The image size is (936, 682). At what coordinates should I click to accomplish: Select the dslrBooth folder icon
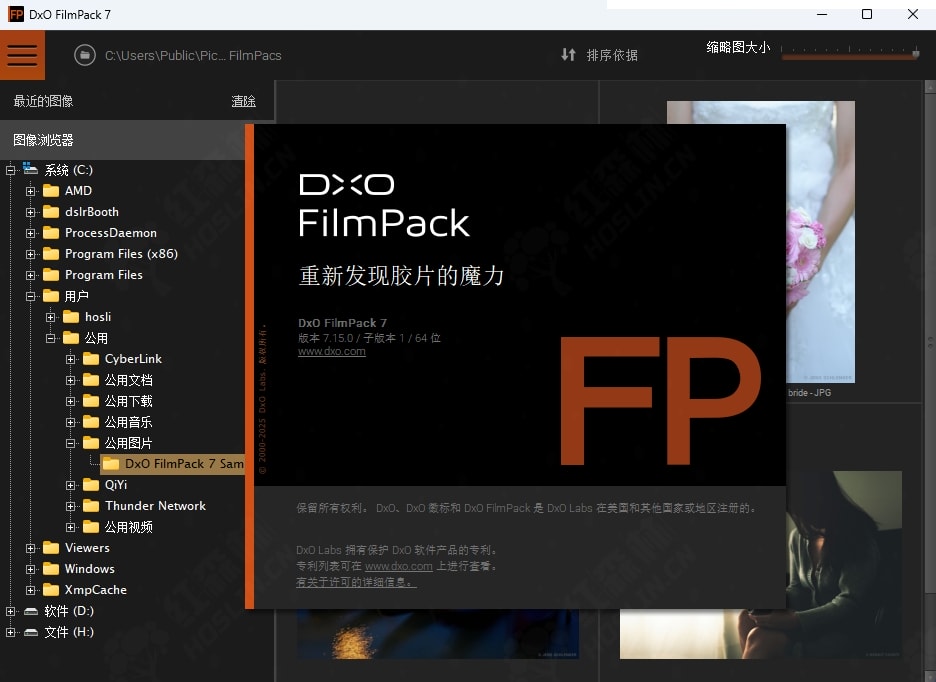51,211
